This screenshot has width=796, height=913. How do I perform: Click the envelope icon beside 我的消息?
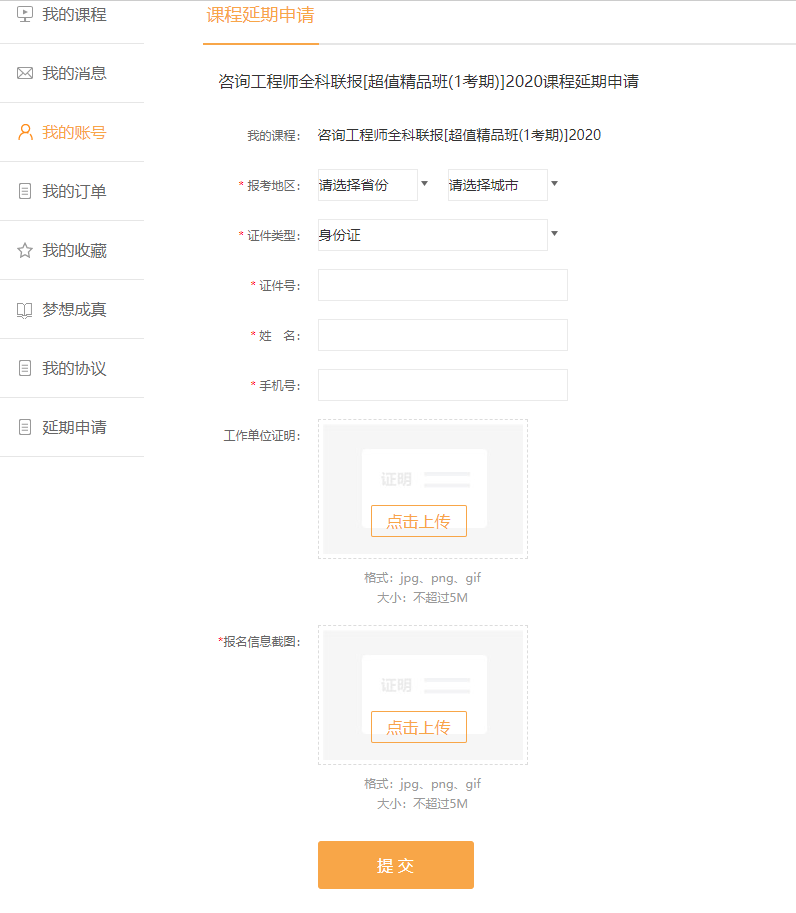click(25, 74)
